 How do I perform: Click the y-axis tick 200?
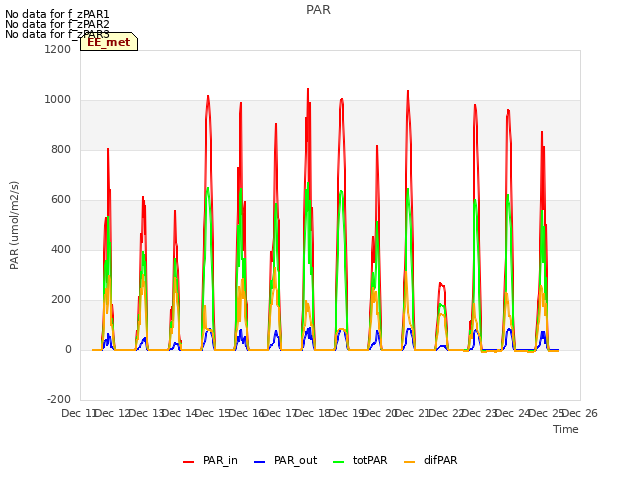[x=61, y=300]
